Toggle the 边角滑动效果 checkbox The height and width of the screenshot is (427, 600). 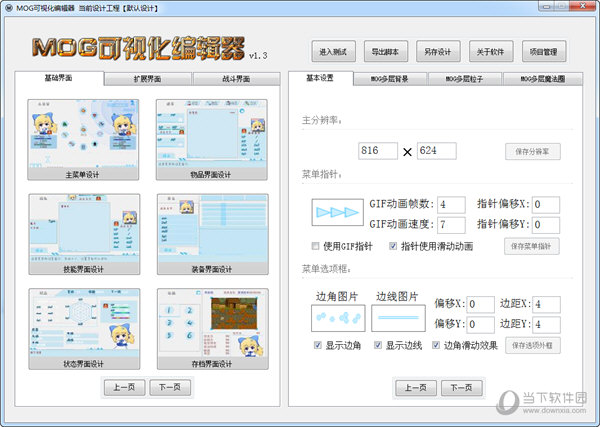(x=436, y=345)
